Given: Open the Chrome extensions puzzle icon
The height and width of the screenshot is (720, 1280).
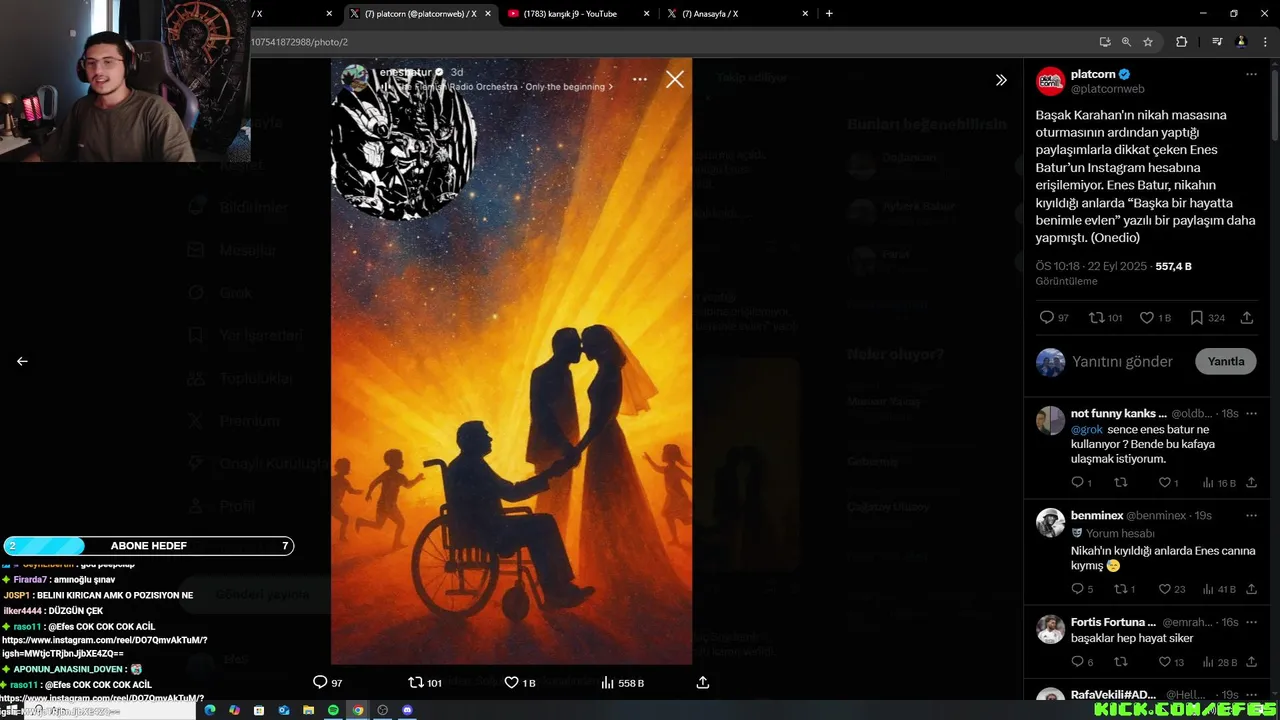Looking at the screenshot, I should pyautogui.click(x=1181, y=42).
